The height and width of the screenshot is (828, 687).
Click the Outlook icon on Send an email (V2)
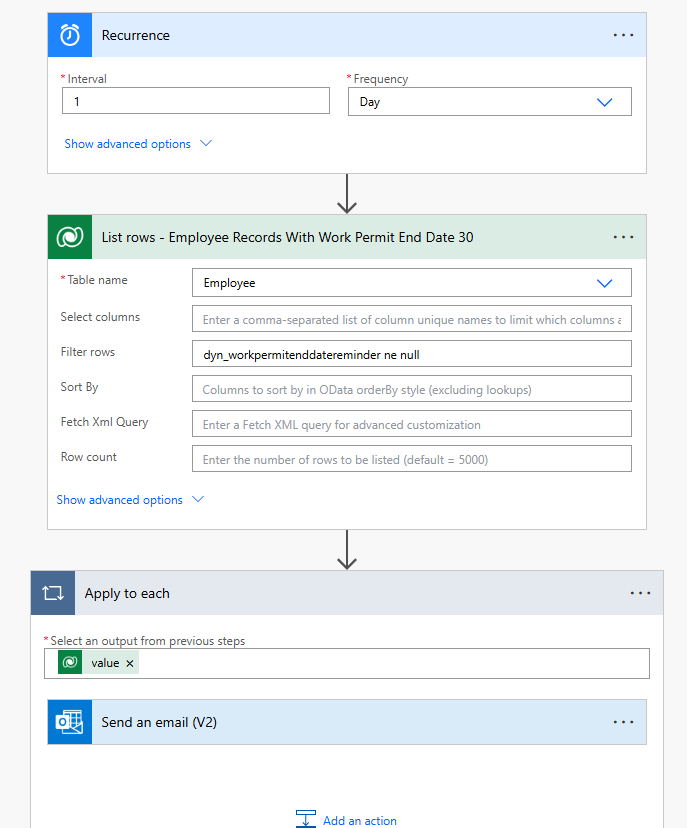click(x=69, y=721)
